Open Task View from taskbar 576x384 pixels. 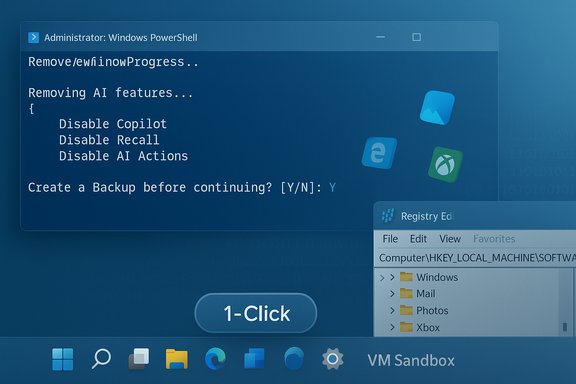tap(139, 359)
